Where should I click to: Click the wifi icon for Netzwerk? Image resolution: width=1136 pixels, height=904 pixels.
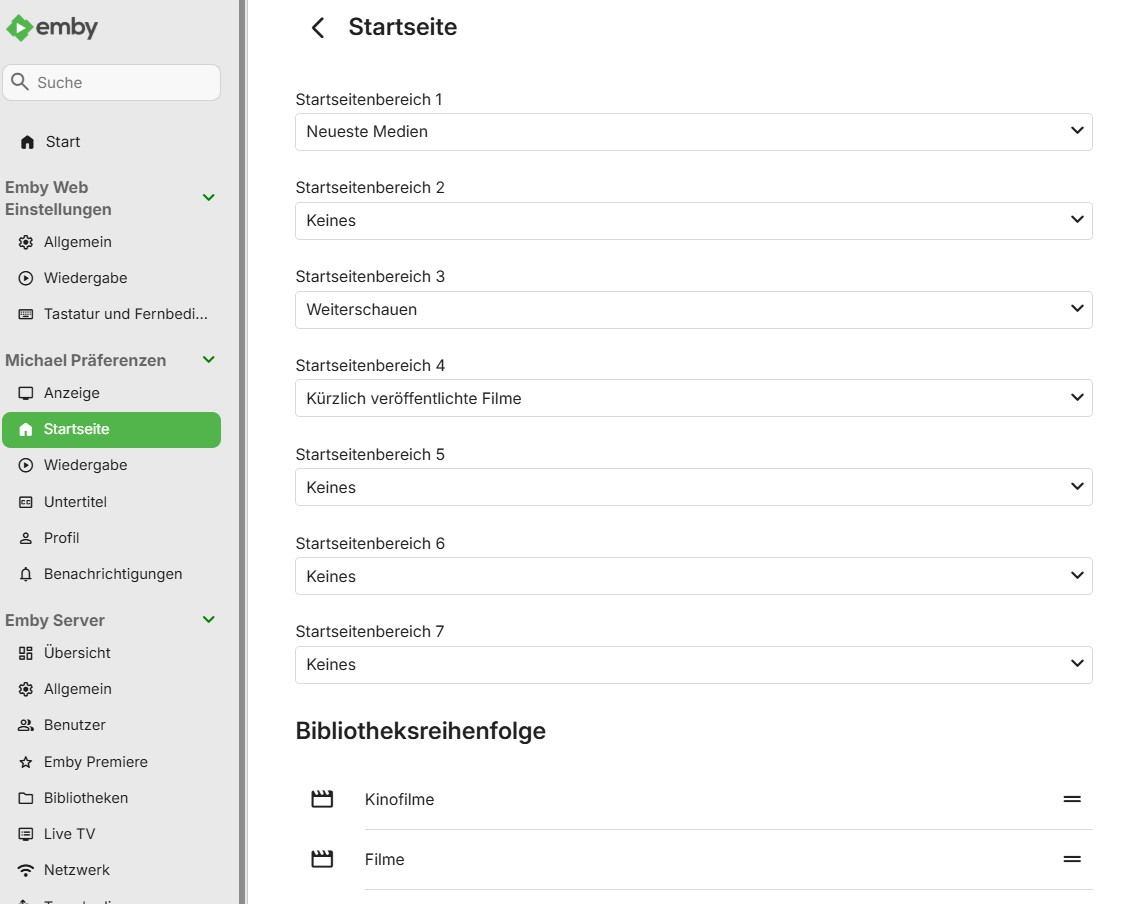(x=26, y=870)
